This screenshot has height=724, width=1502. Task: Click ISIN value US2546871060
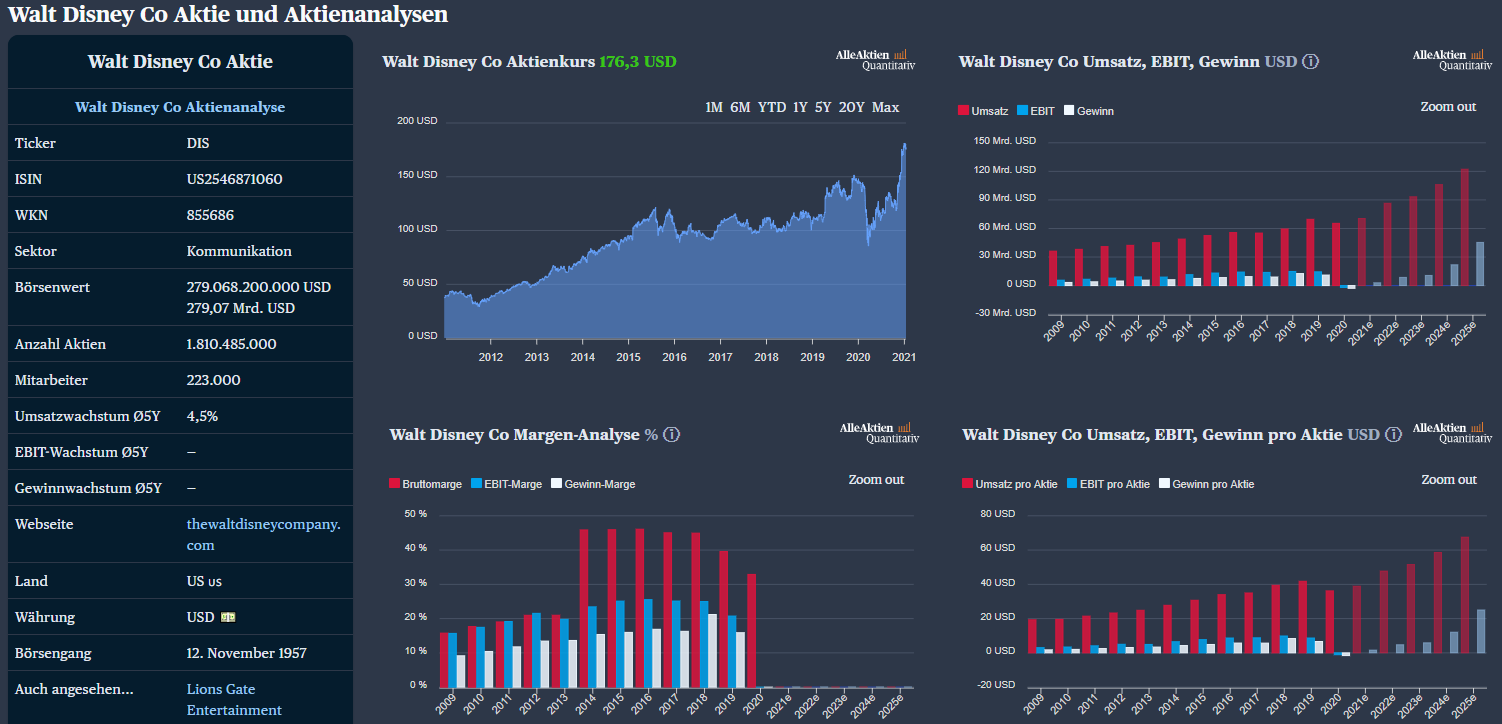tap(234, 179)
